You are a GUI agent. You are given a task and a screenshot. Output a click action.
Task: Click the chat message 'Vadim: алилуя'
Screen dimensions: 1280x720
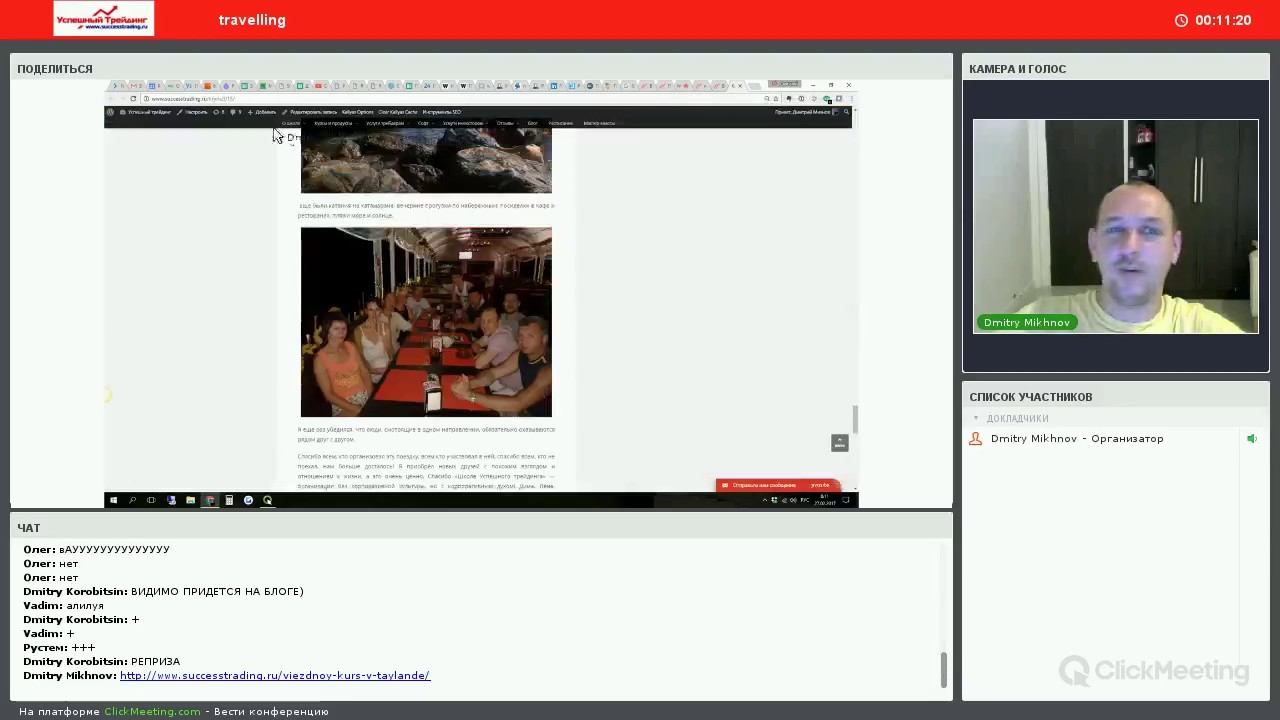(x=63, y=606)
